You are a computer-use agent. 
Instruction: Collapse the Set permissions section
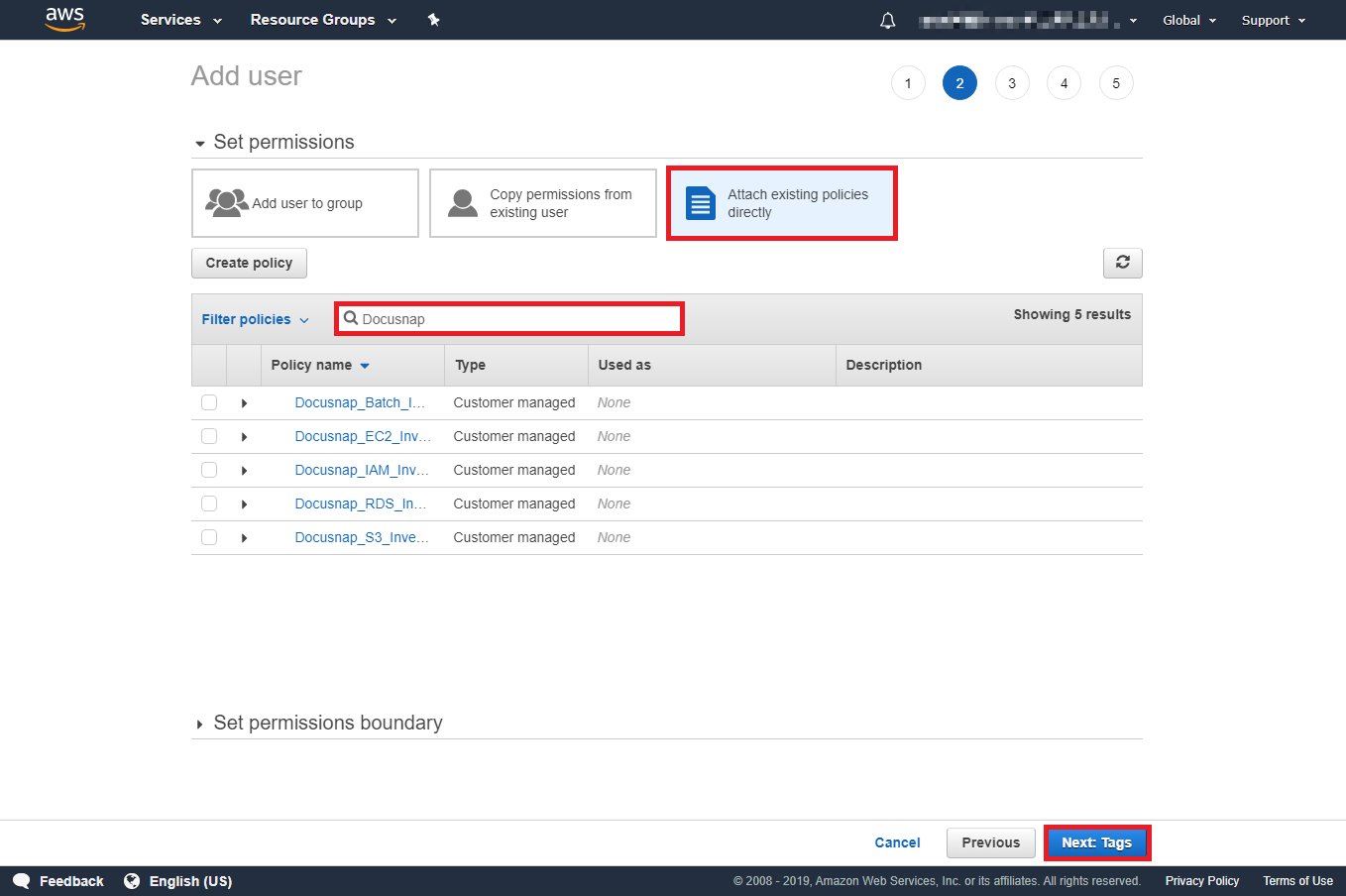tap(274, 142)
